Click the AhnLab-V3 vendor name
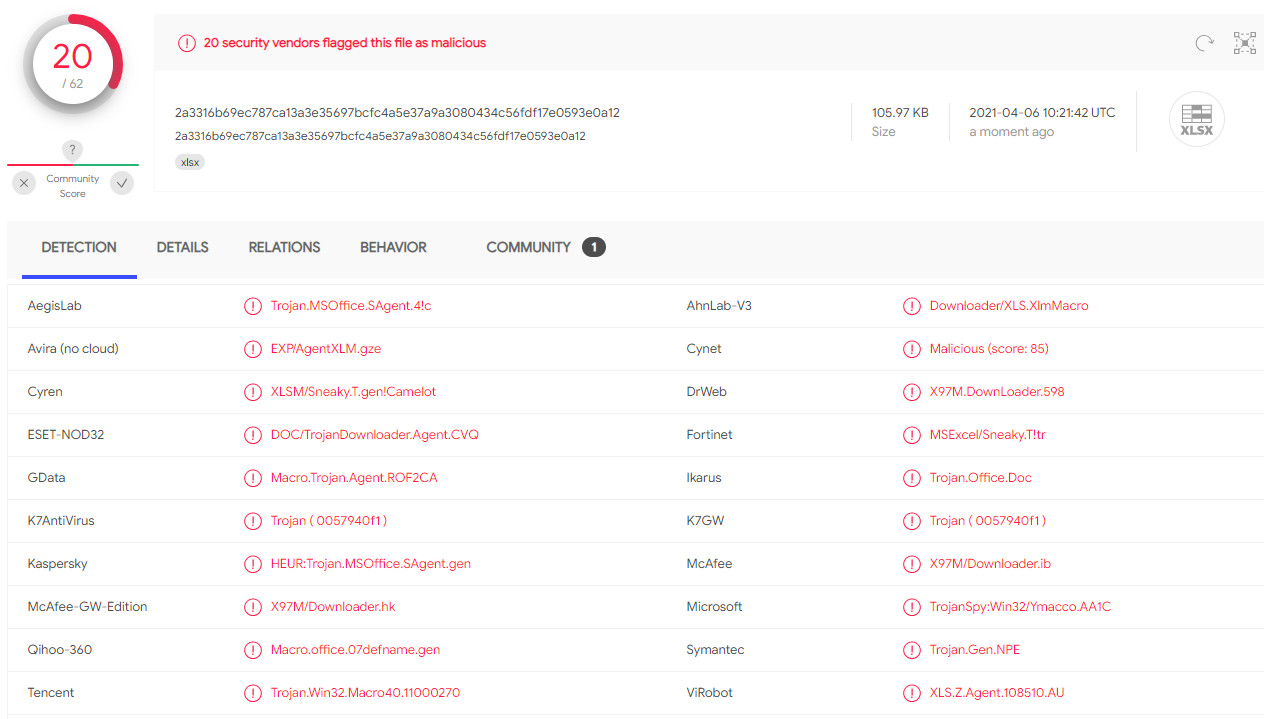Image resolution: width=1264 pixels, height=719 pixels. click(x=719, y=306)
